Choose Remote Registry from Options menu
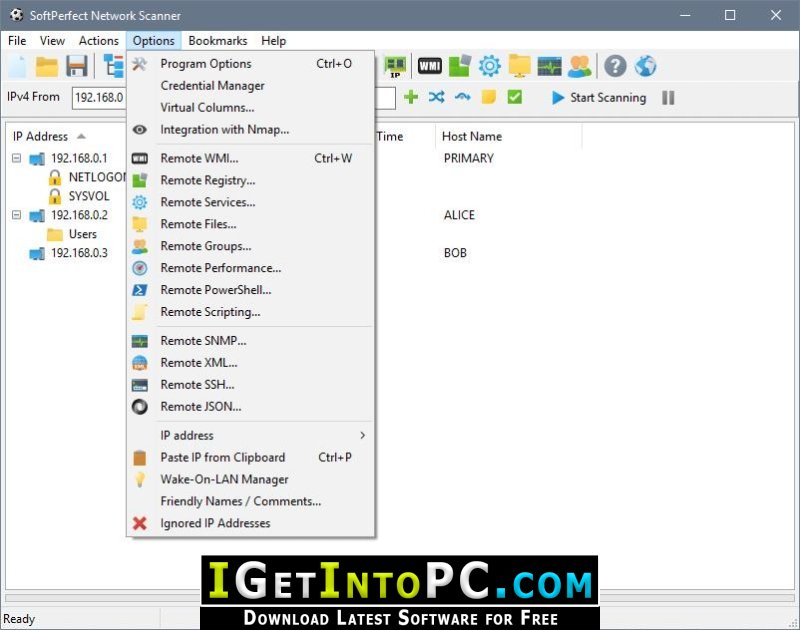Viewport: 800px width, 630px height. pos(251,180)
